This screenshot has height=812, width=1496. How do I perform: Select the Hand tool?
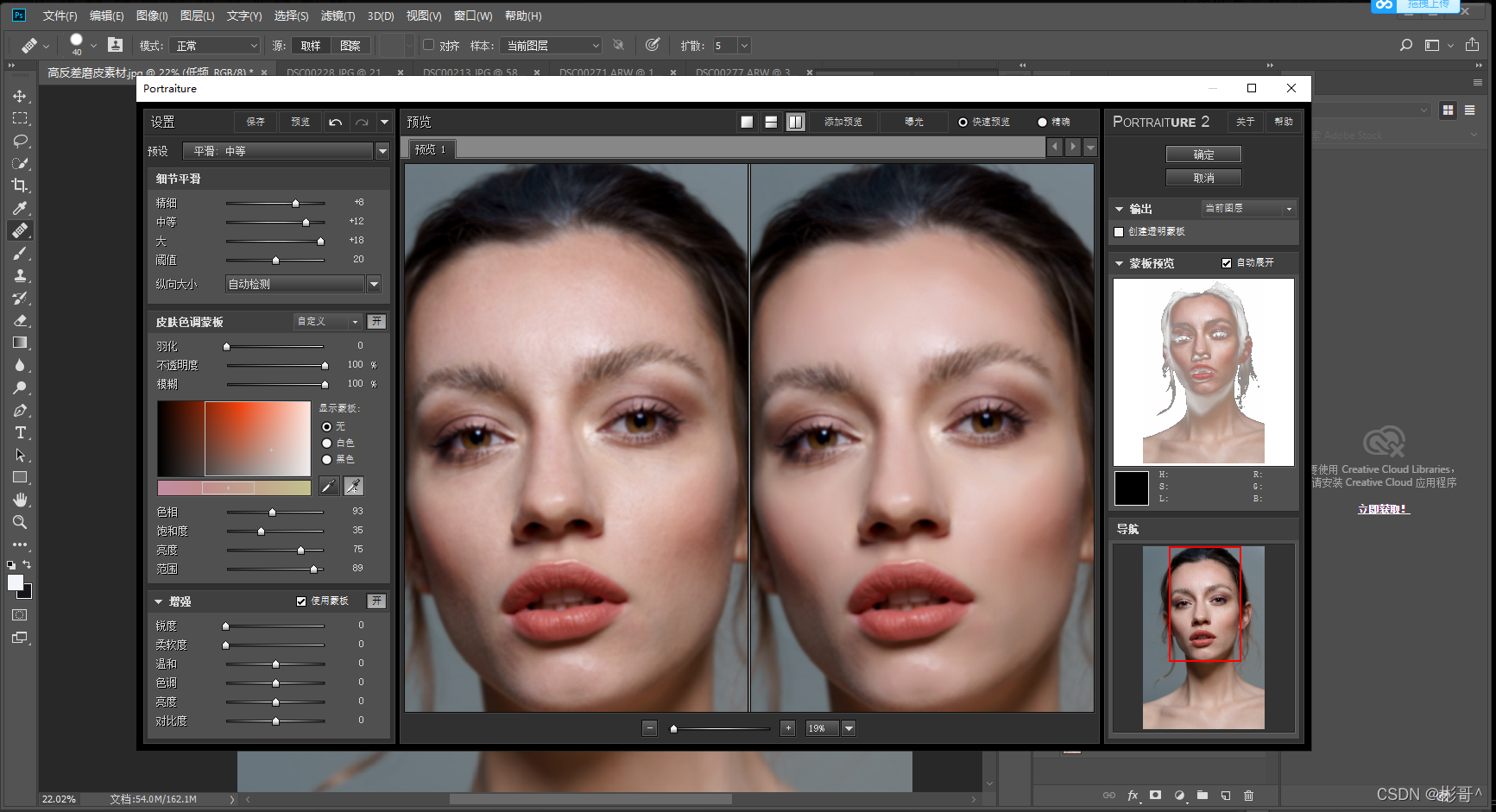[20, 500]
